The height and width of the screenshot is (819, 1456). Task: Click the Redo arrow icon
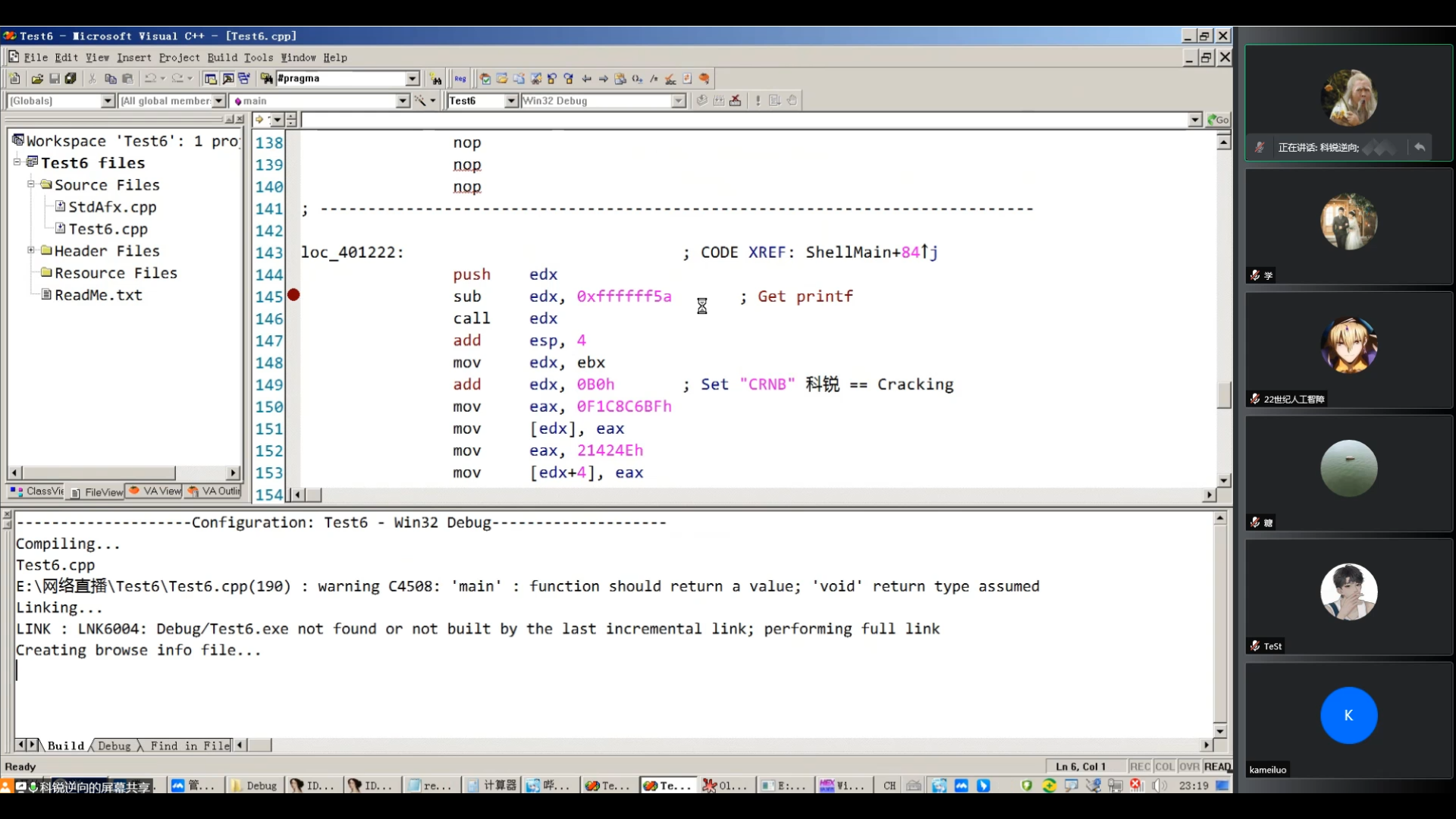(177, 78)
